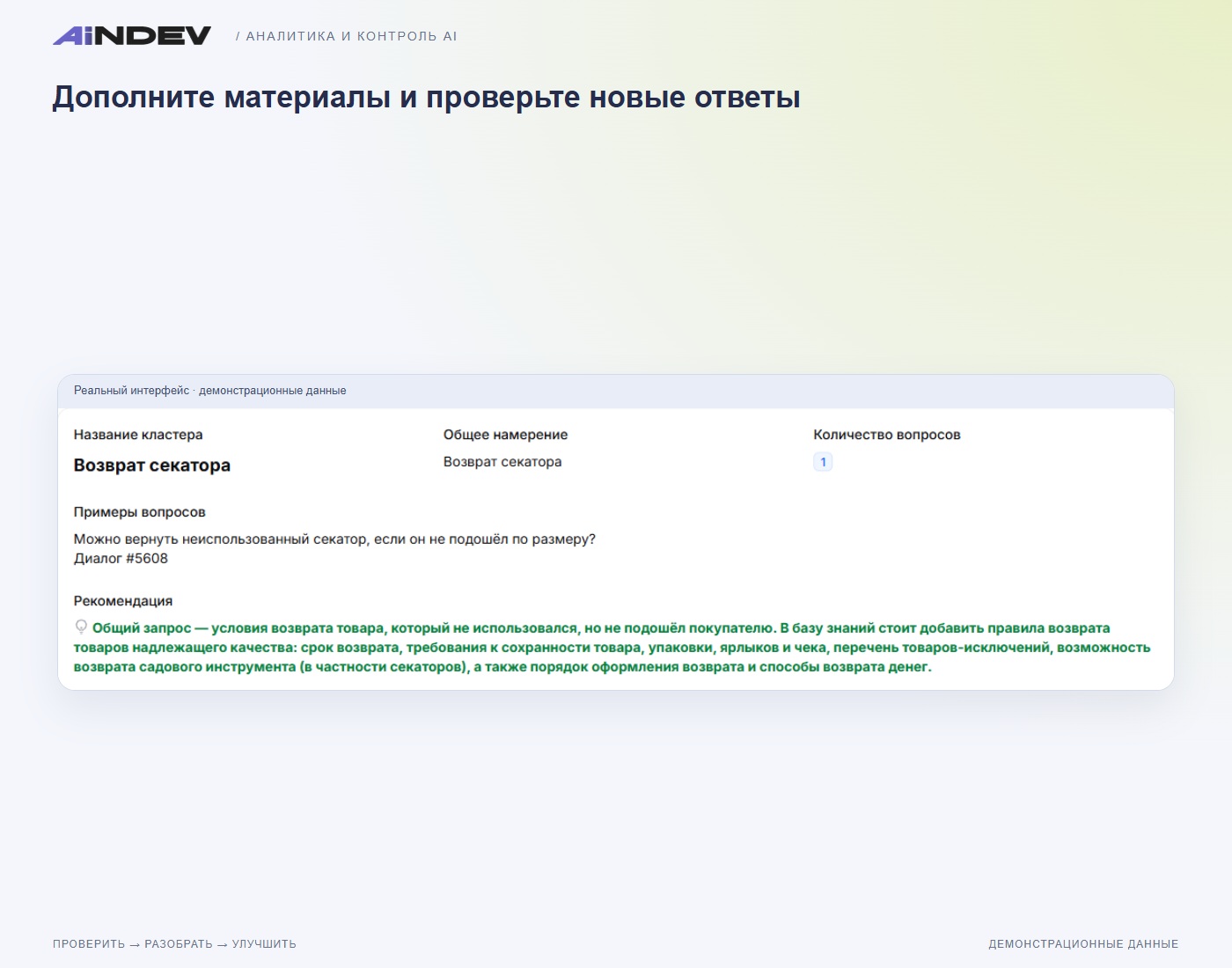The height and width of the screenshot is (968, 1232).
Task: Click the word 'Улучшить' in the footer
Action: (x=264, y=944)
